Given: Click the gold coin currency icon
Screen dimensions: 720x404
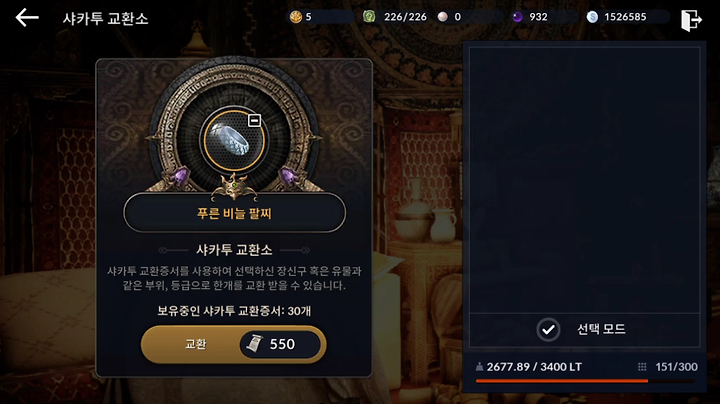Looking at the screenshot, I should pos(296,17).
